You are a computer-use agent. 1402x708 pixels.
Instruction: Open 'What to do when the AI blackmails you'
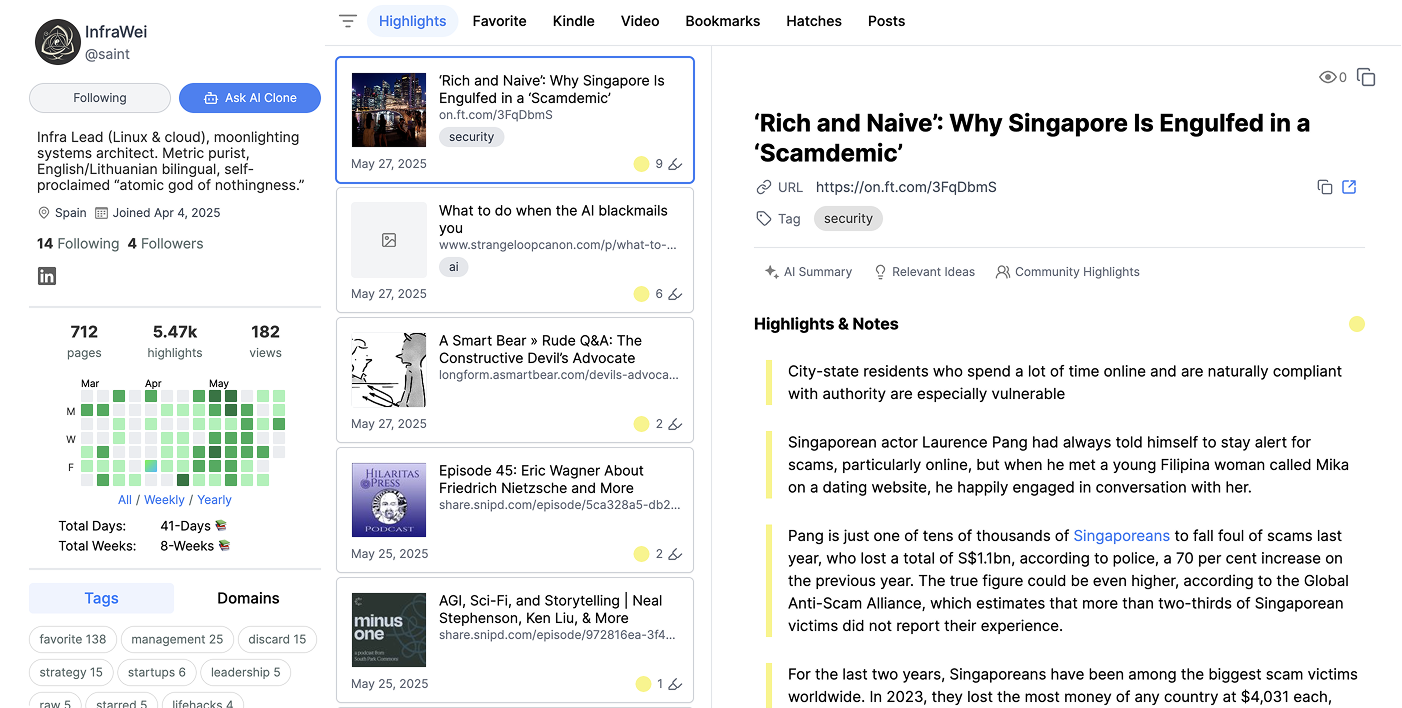click(553, 220)
